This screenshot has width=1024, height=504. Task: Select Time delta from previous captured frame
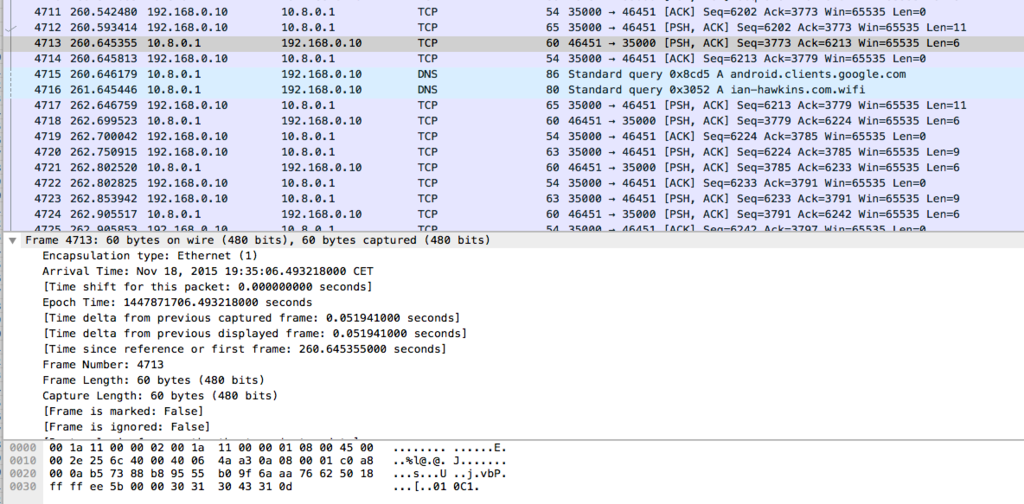click(250, 317)
